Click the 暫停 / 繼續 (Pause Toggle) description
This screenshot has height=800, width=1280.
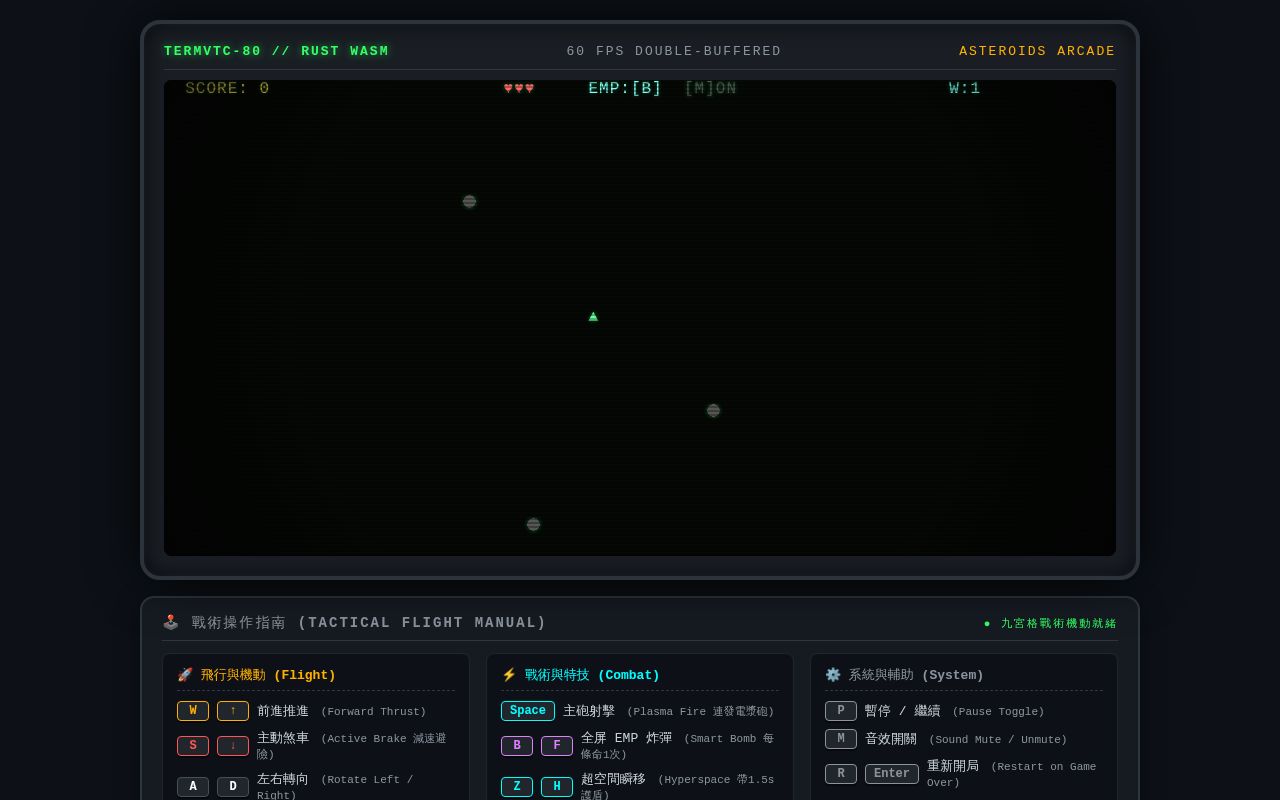click(x=954, y=711)
